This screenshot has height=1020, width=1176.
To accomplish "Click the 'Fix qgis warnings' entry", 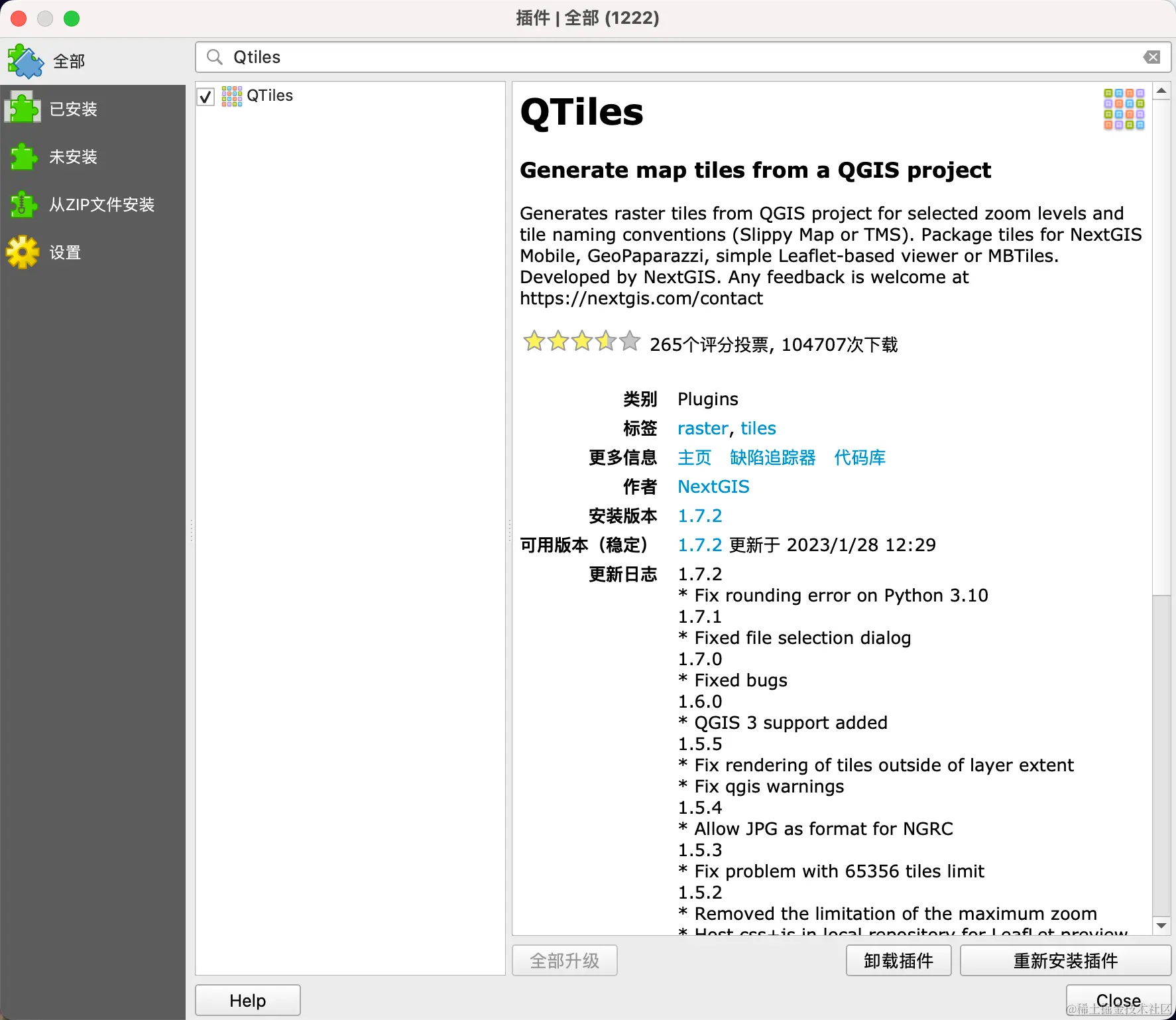I will [x=769, y=787].
